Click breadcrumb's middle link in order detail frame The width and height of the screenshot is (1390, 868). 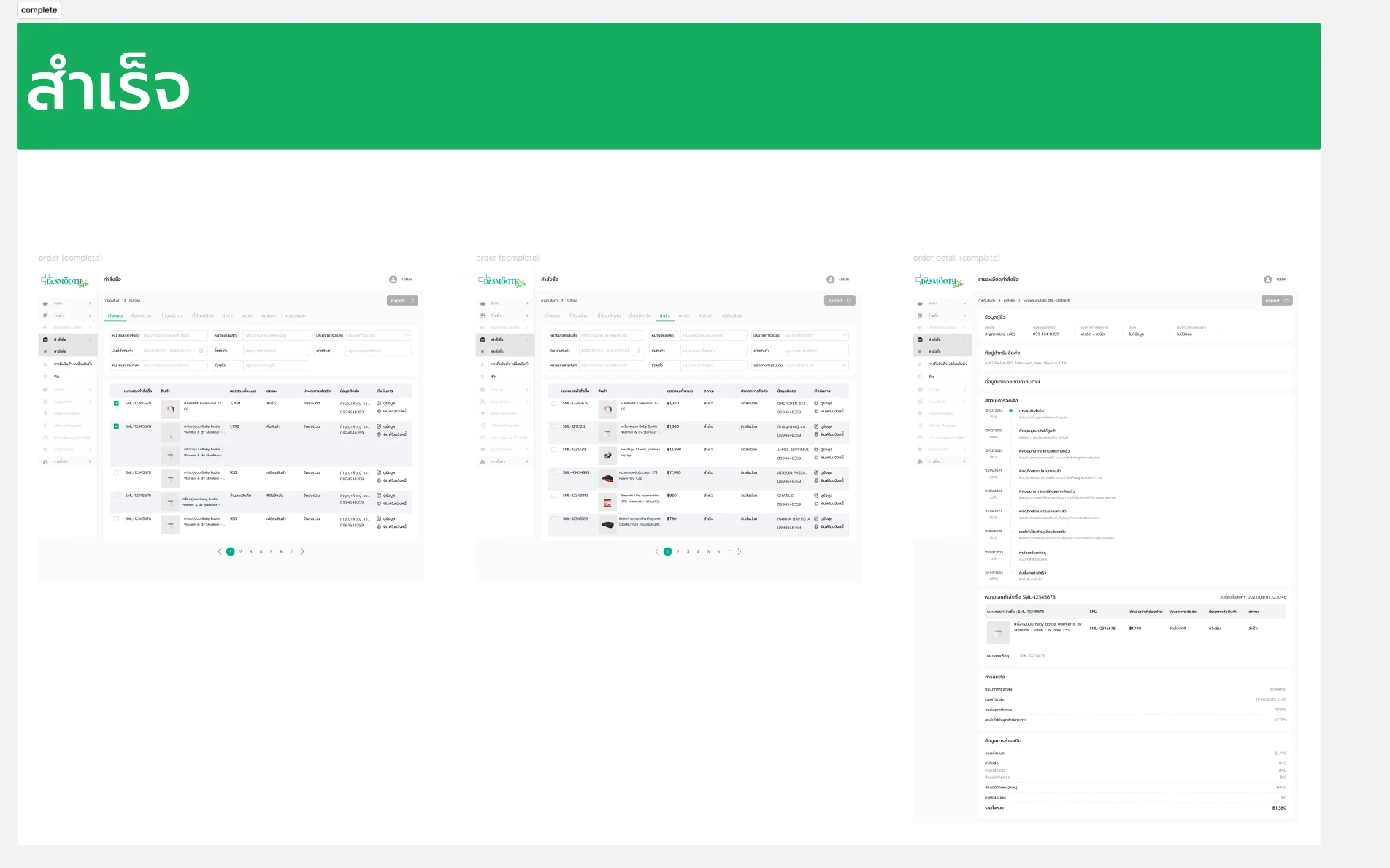coord(1009,300)
